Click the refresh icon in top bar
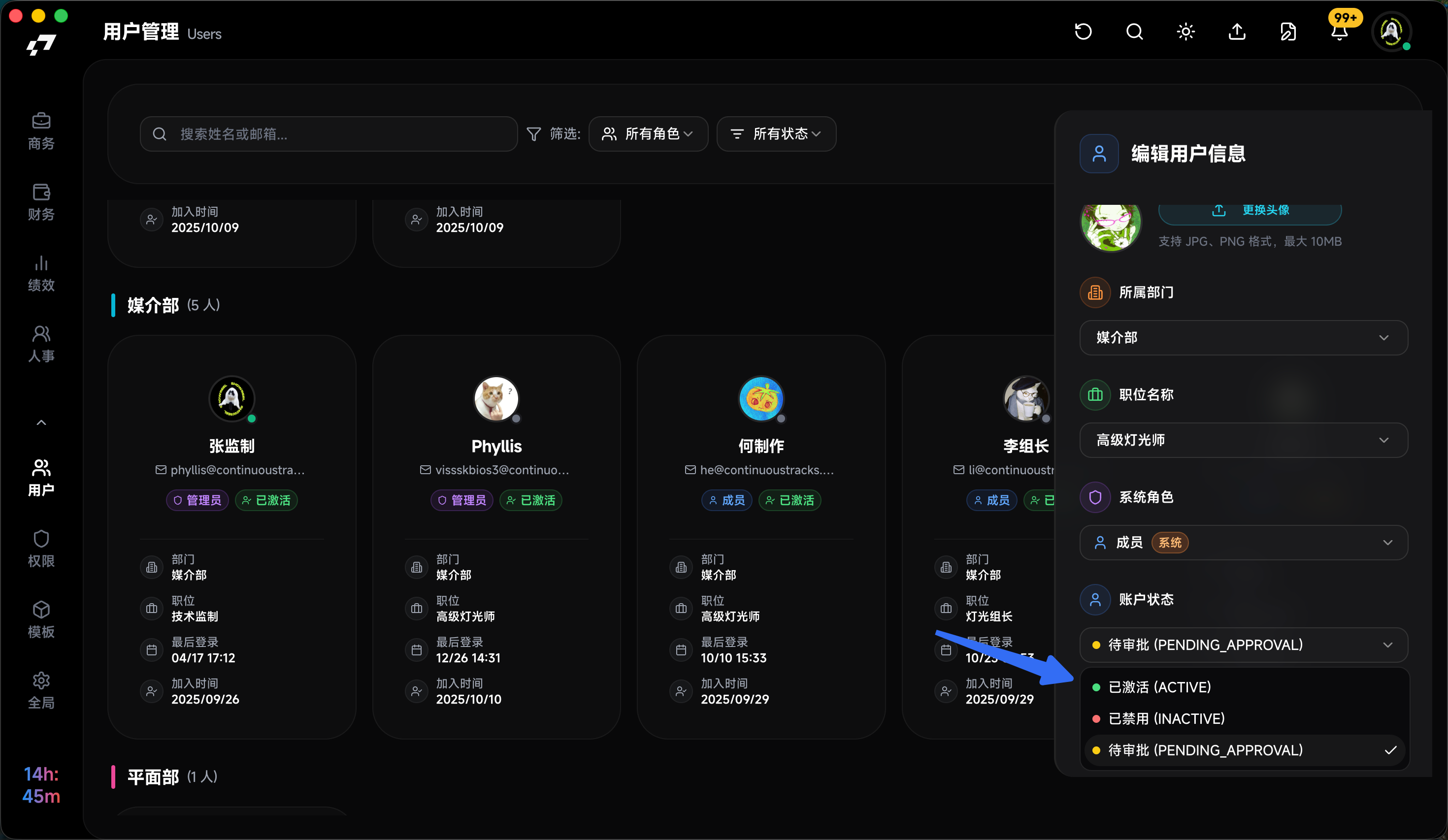Viewport: 1448px width, 840px height. 1083,32
